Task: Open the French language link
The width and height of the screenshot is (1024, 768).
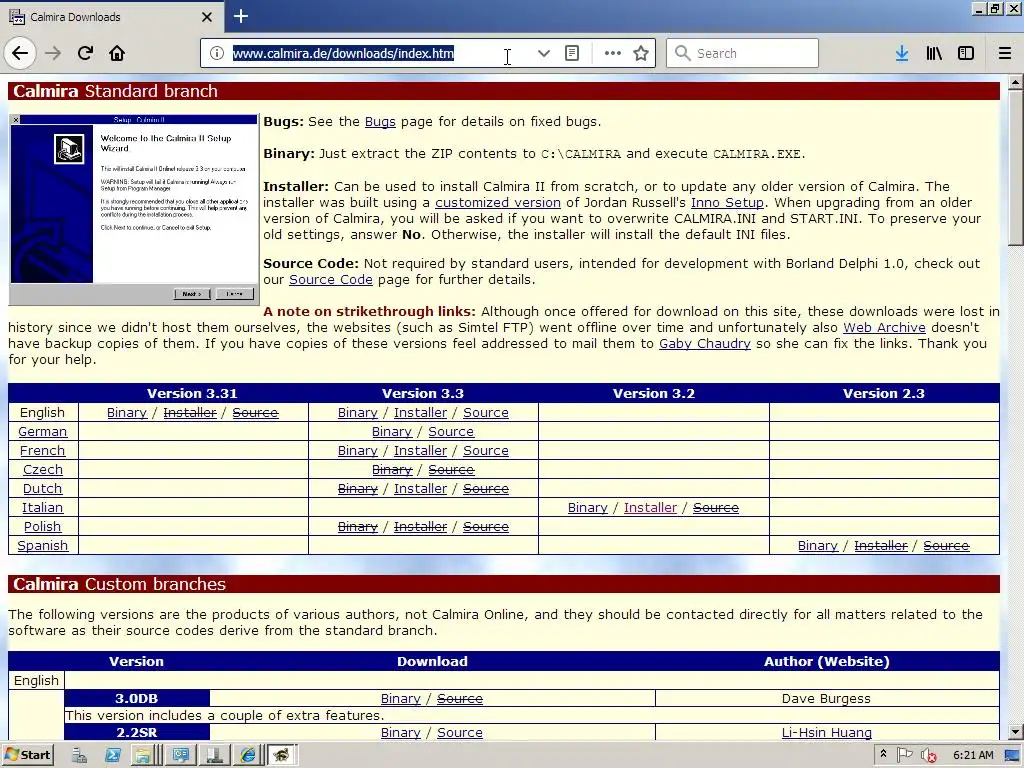Action: (42, 451)
